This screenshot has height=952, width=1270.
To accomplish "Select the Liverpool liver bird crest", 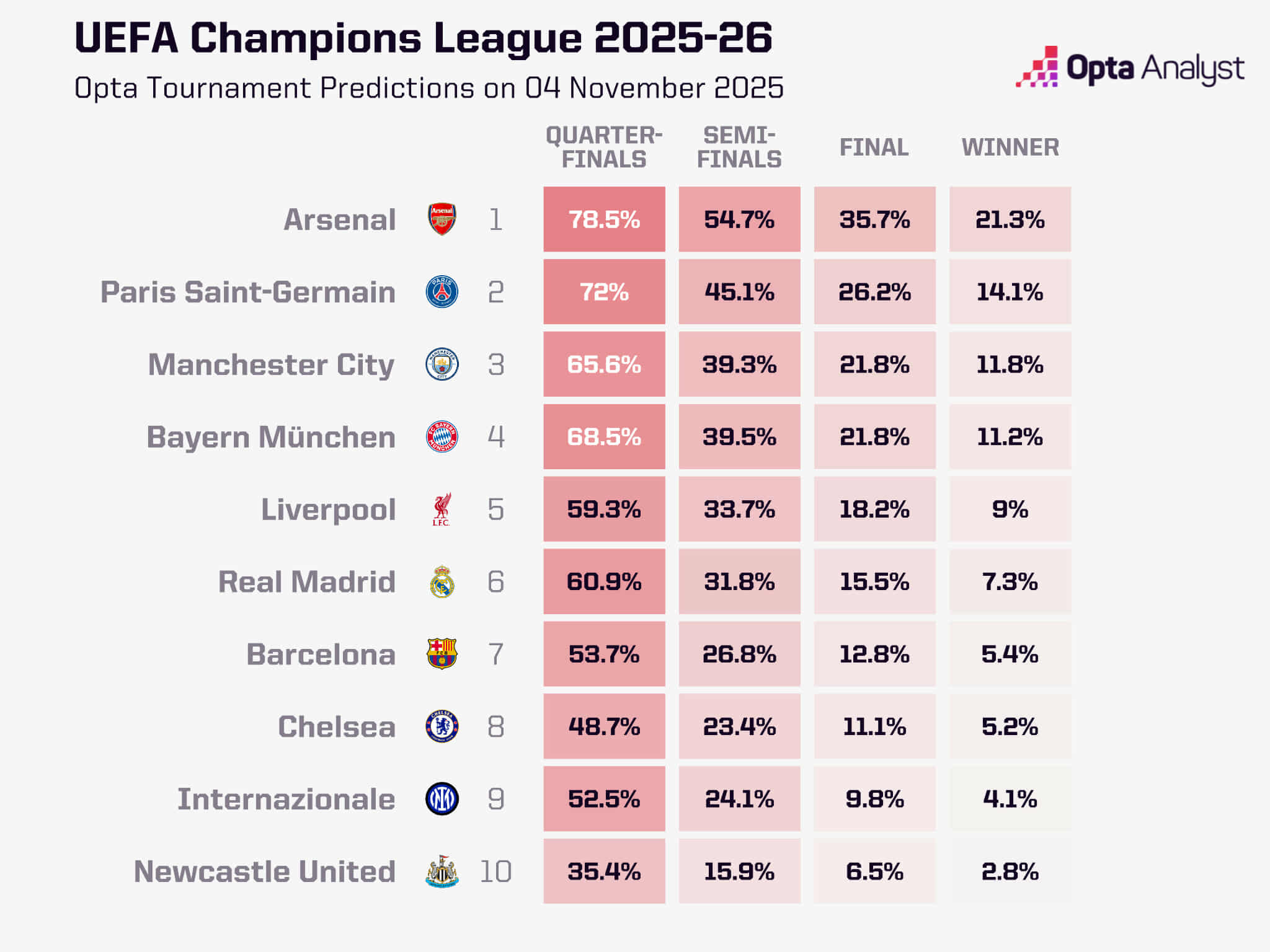I will coord(442,509).
